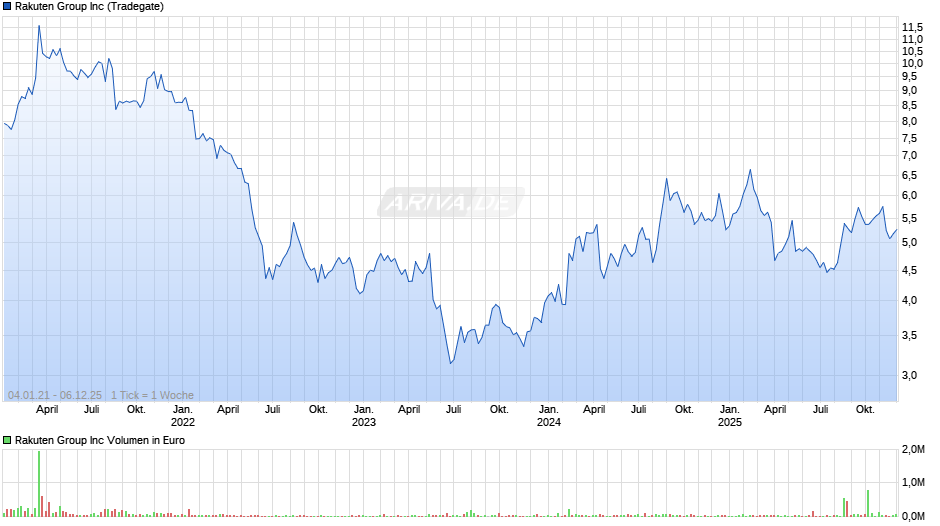Click the green legend square for volume
The height and width of the screenshot is (526, 940).
(7, 440)
